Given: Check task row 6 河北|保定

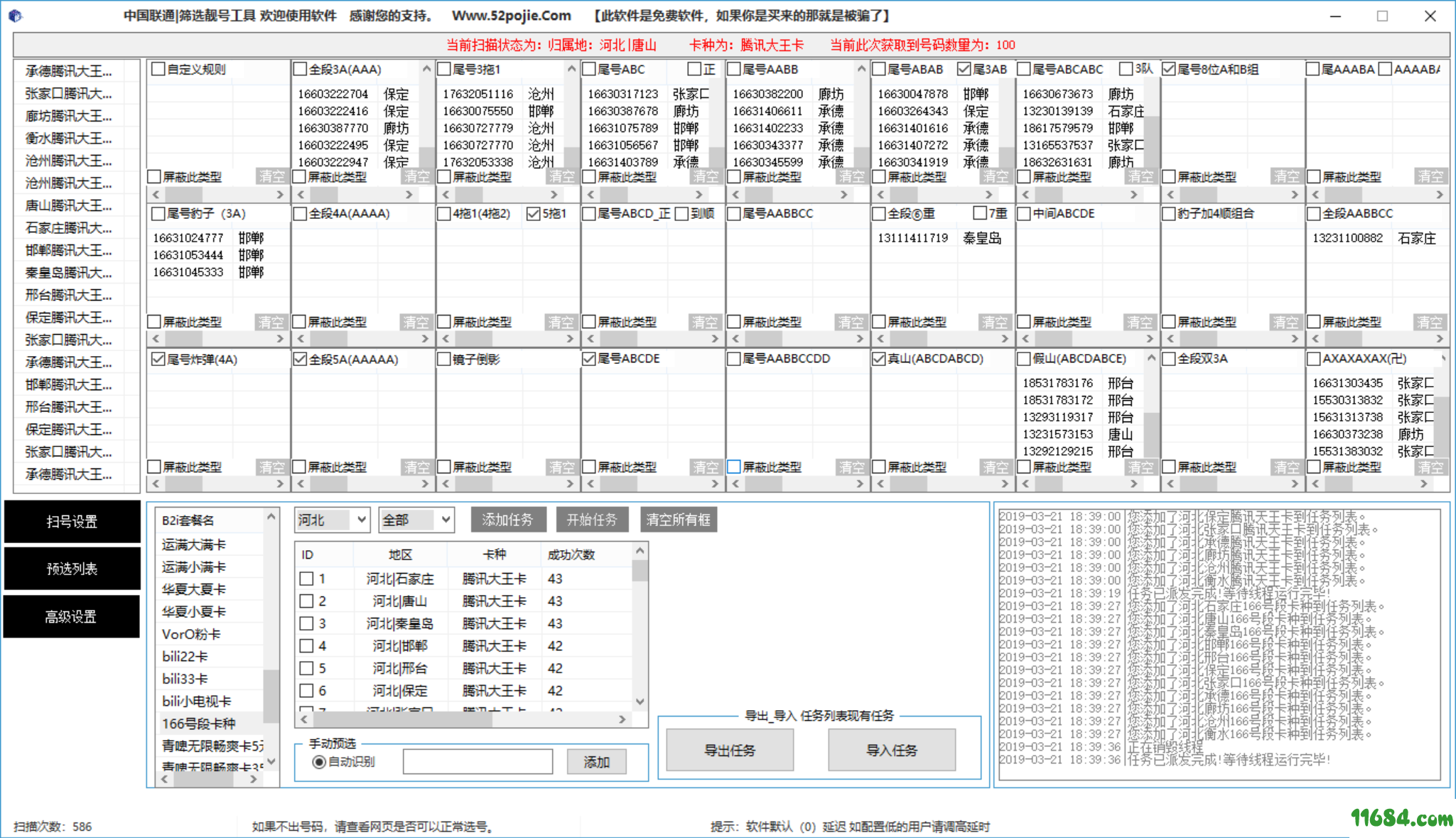Looking at the screenshot, I should tap(306, 690).
